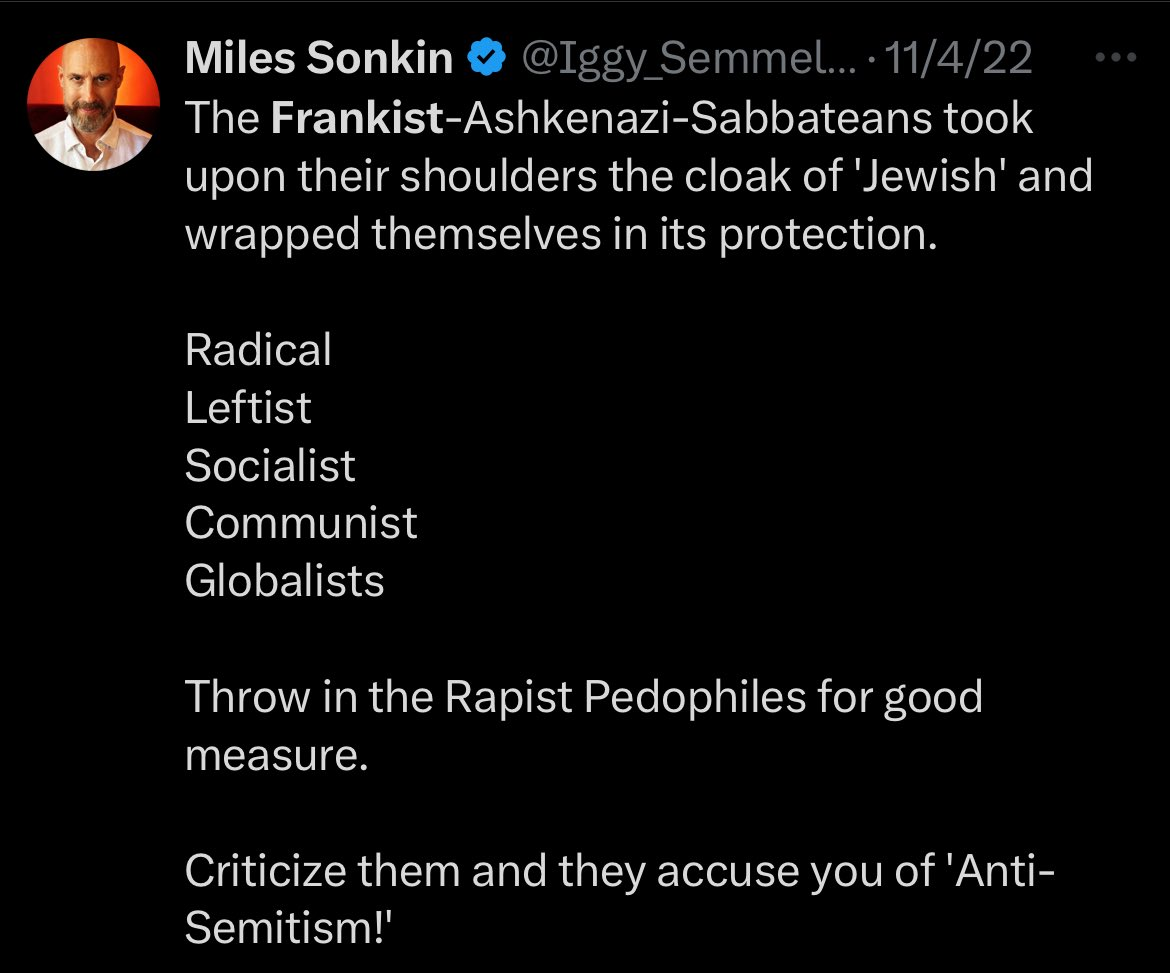Click the blue verified checkmark badge
The width and height of the screenshot is (1170, 973).
[x=488, y=60]
